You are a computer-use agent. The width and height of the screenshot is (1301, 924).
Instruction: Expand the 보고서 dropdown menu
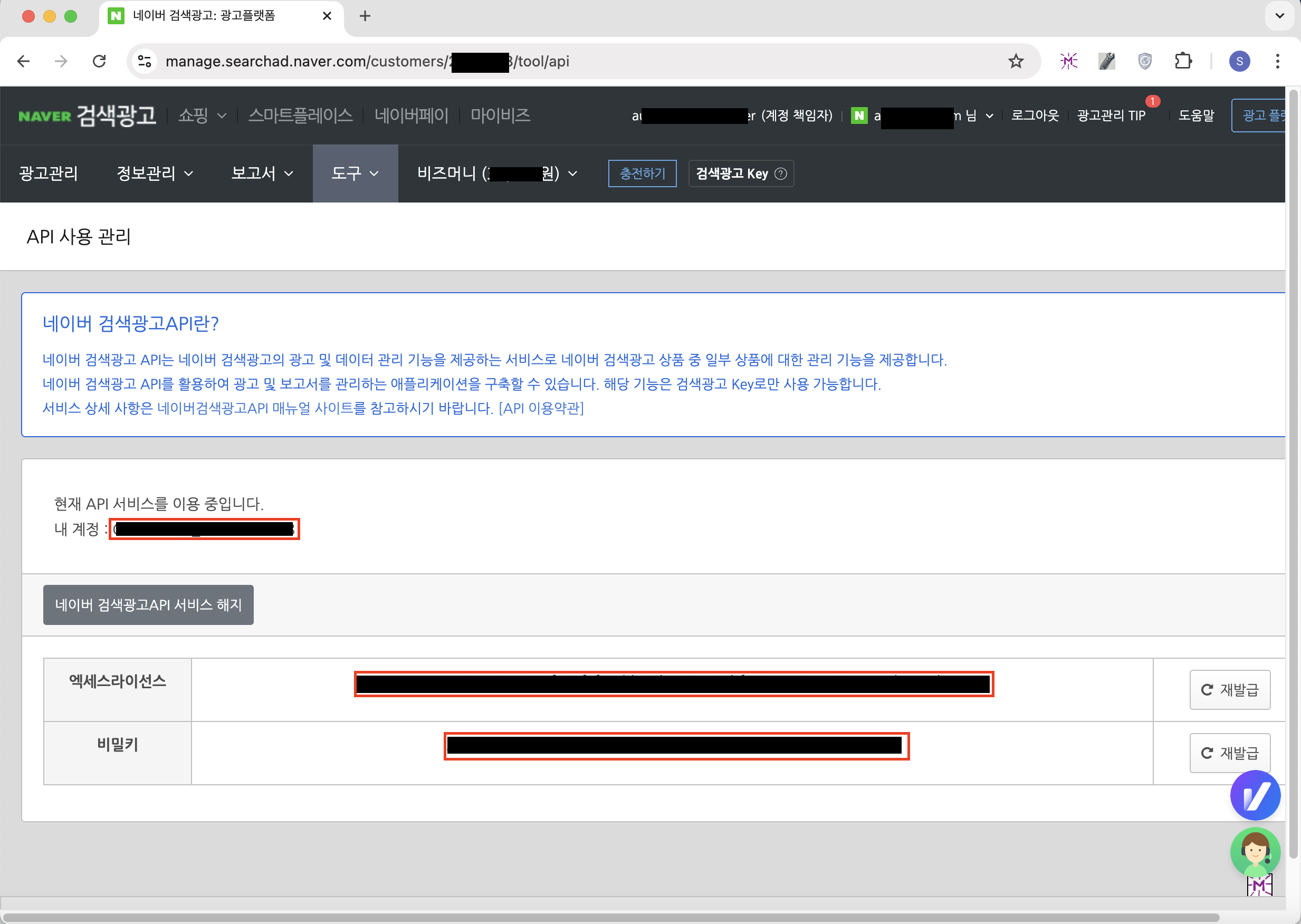pyautogui.click(x=262, y=173)
